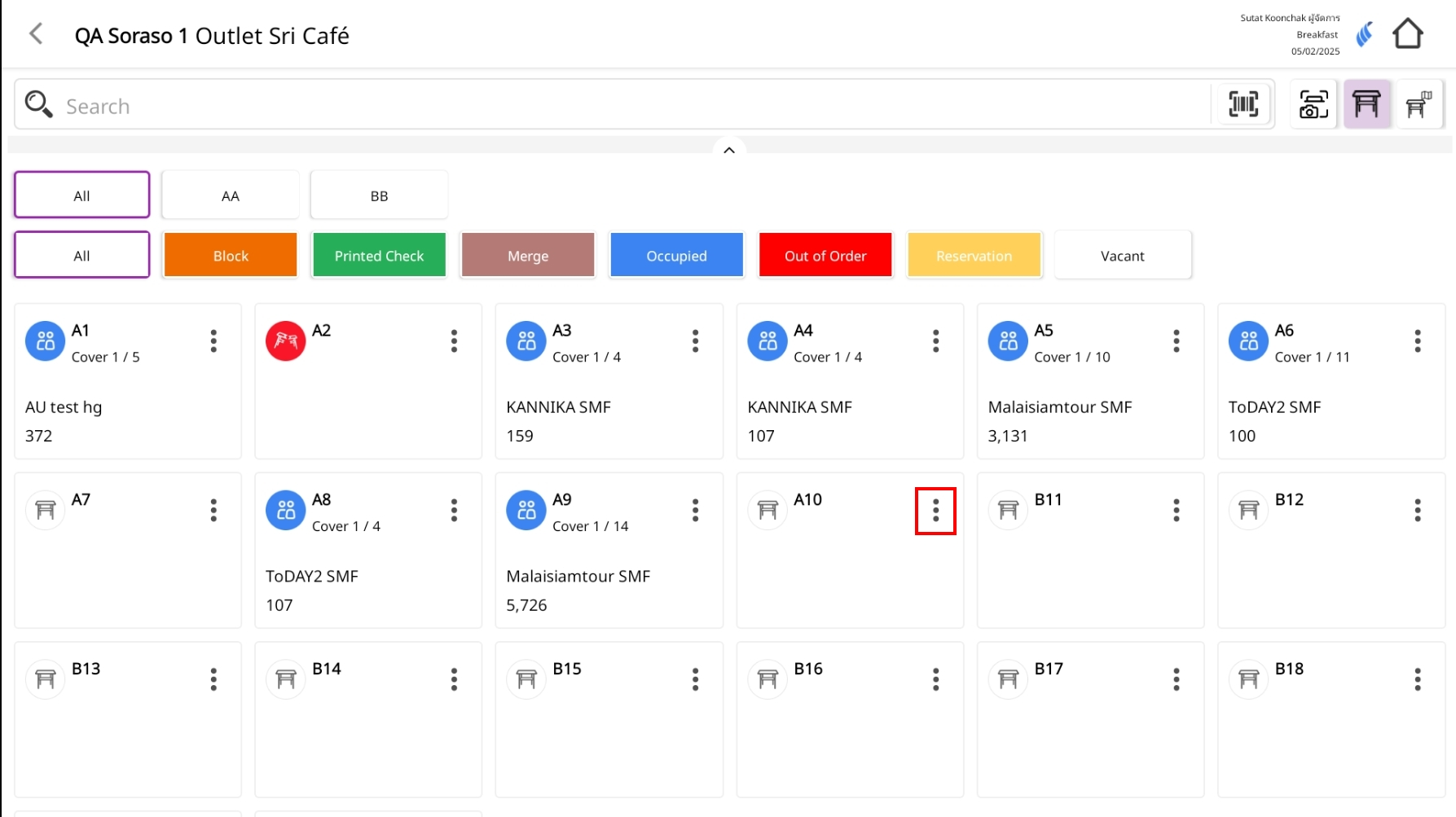1456x817 pixels.
Task: Switch to table with flag view icon
Action: [1419, 104]
